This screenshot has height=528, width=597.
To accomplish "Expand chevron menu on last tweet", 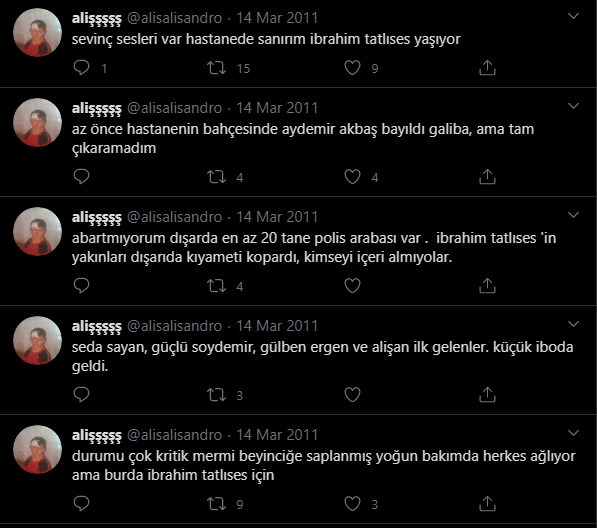I will point(573,433).
